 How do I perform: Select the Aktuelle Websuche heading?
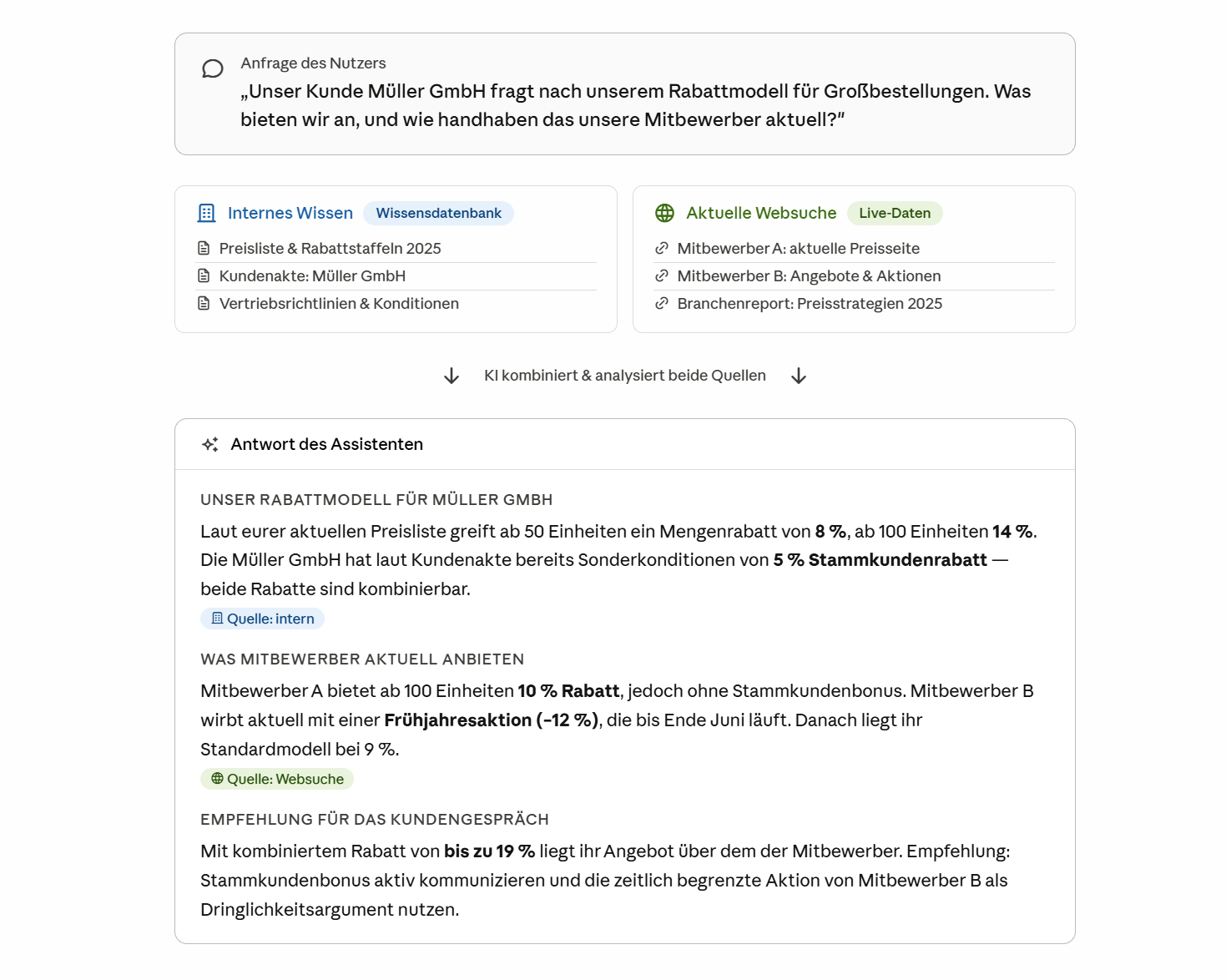(x=761, y=213)
